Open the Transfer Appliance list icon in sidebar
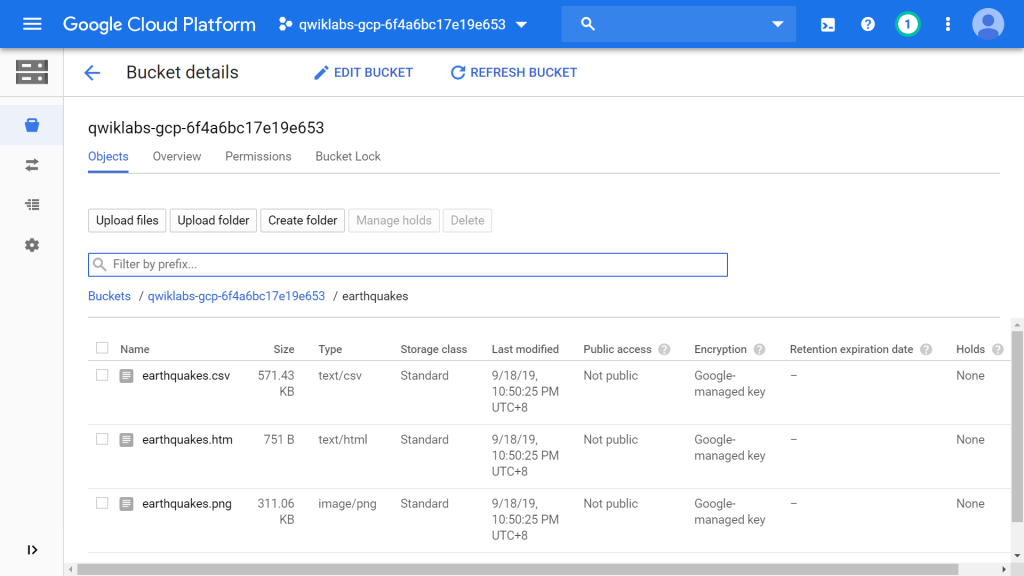1024x576 pixels. point(32,204)
